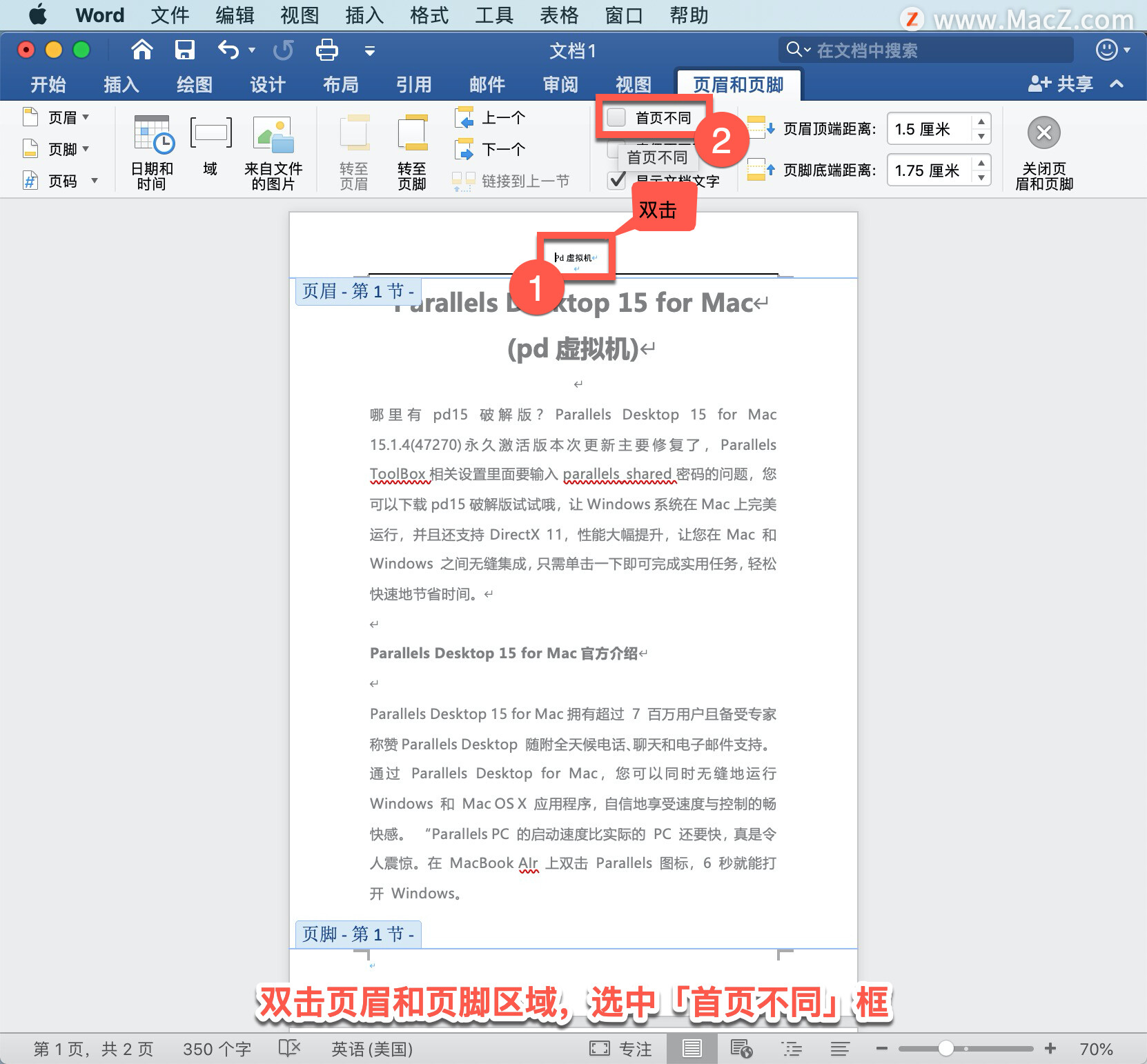Print the document with the printer icon
Viewport: 1147px width, 1064px height.
pos(326,50)
